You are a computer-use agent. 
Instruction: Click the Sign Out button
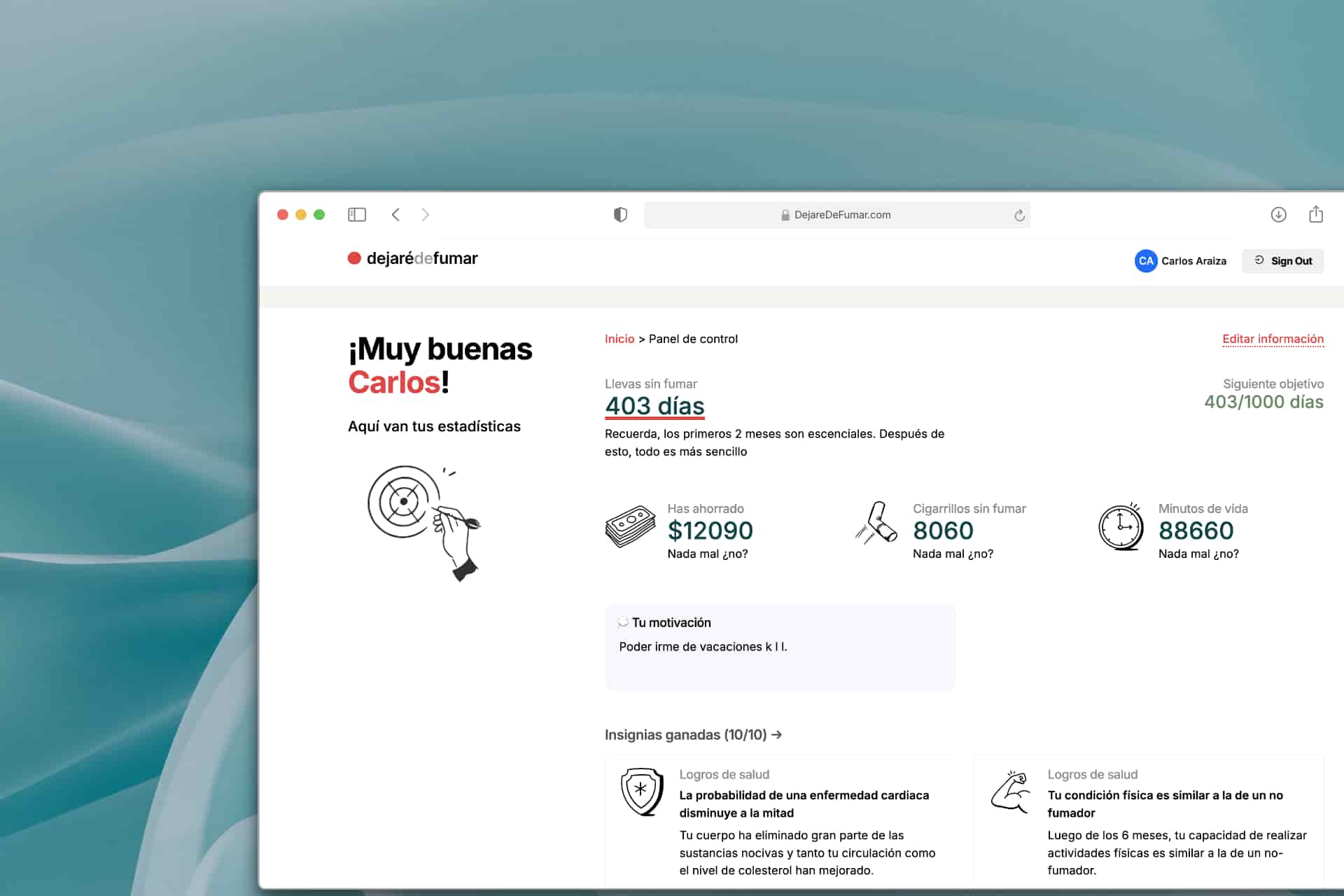[1282, 261]
